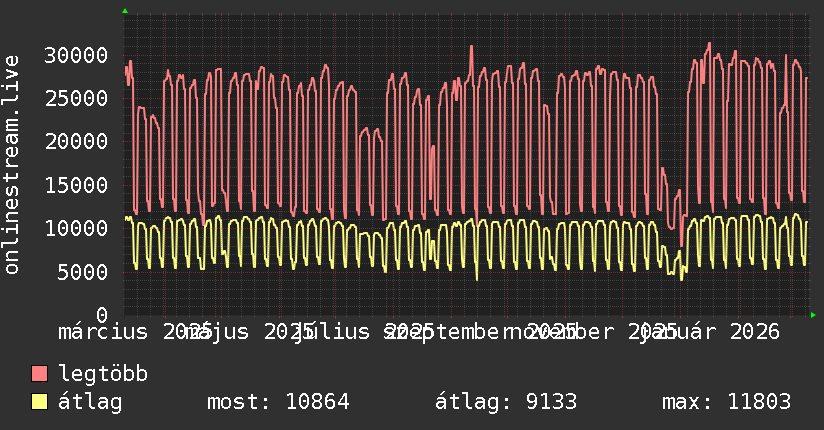Click the onlinestream.live vertical axis title
The image size is (824, 430).
12,165
